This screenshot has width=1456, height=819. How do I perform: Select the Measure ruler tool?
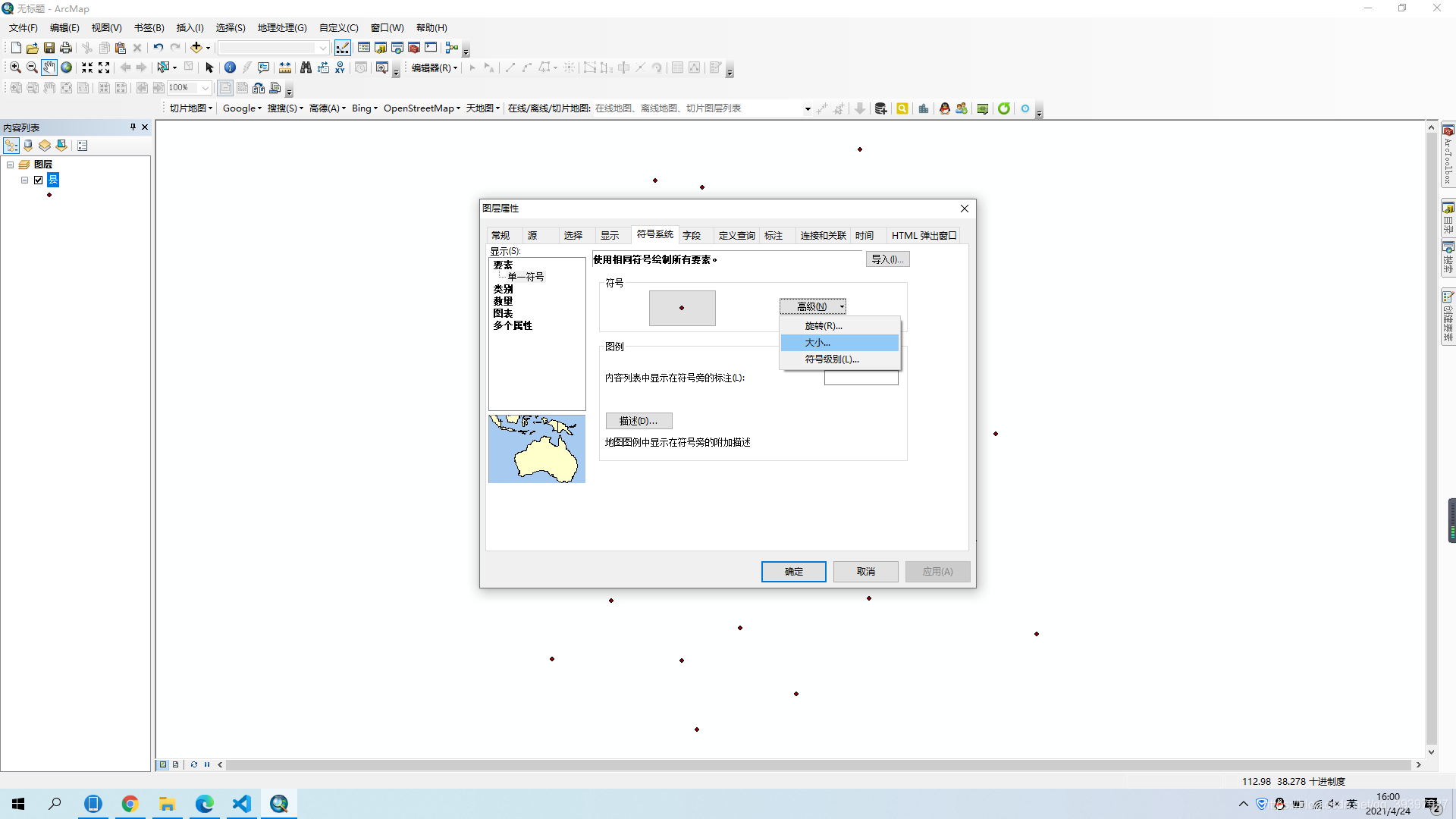click(285, 67)
